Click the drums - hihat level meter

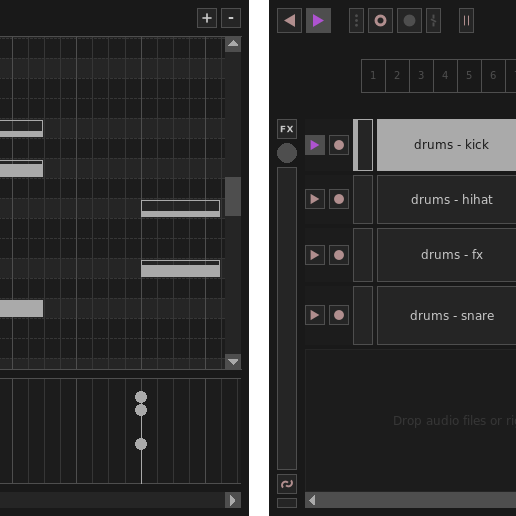[x=363, y=199]
